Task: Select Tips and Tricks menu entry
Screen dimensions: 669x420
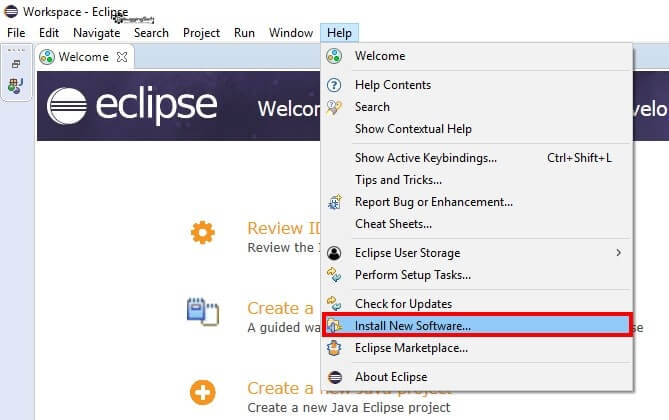Action: pos(477,180)
